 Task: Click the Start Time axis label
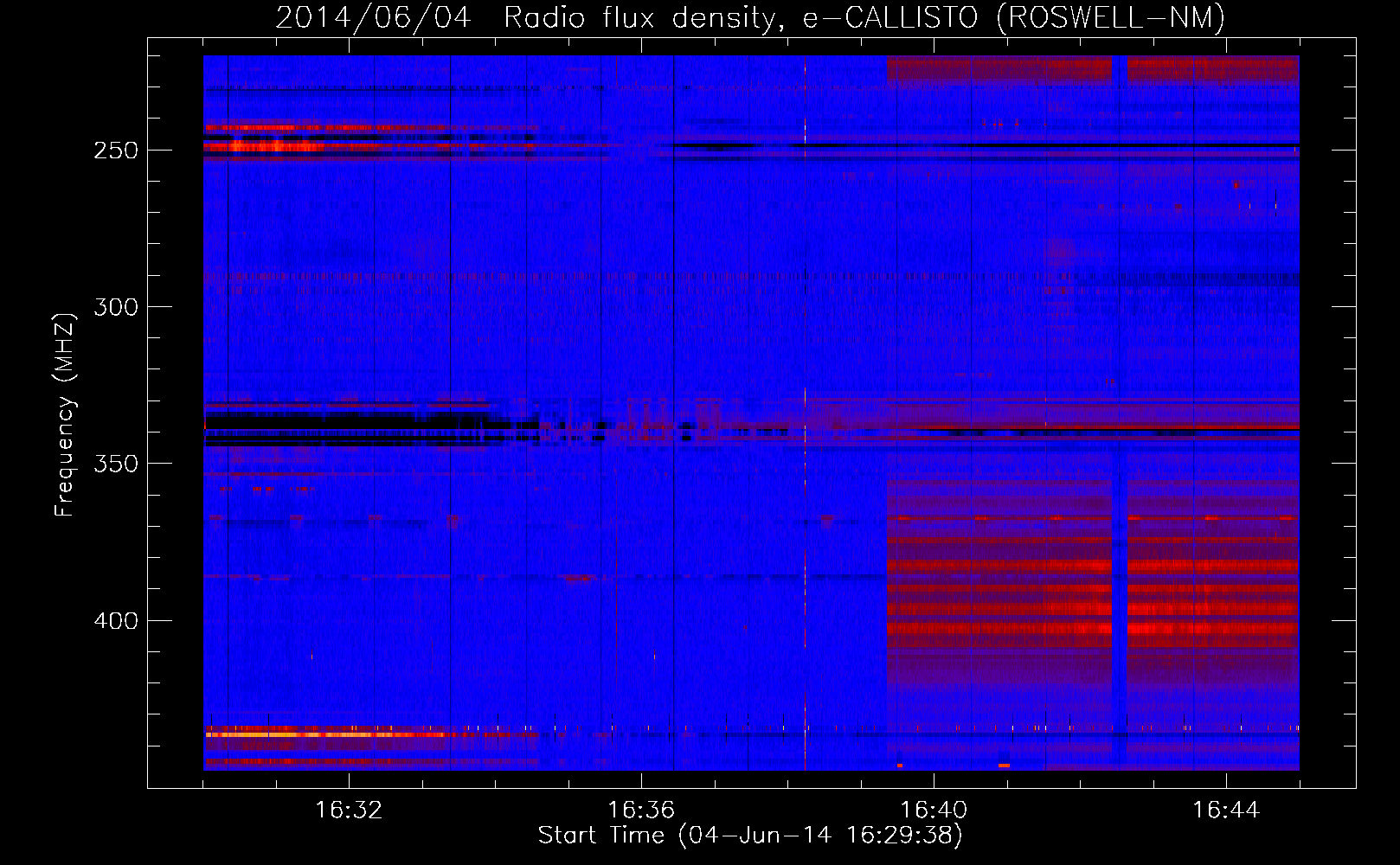[x=750, y=836]
